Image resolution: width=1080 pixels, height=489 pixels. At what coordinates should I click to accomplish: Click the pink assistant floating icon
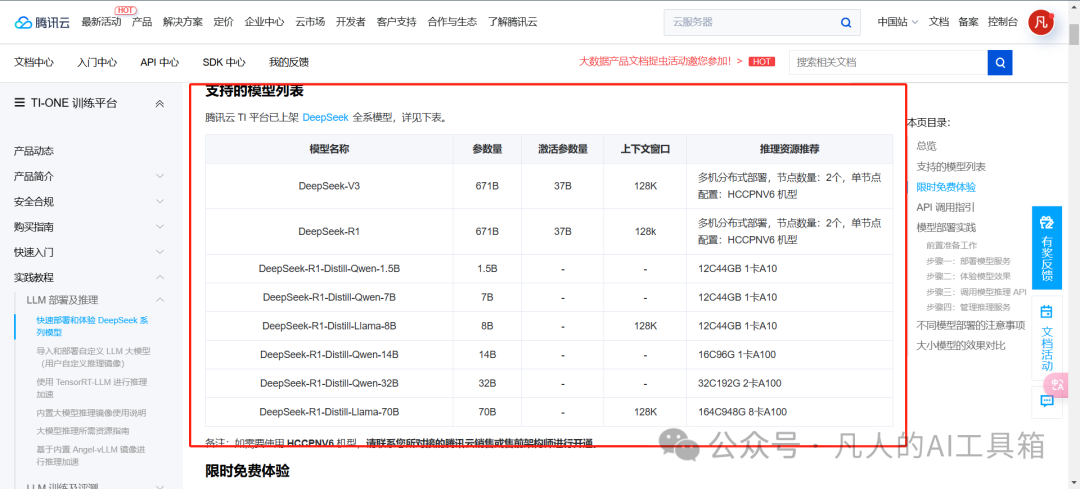tap(1057, 386)
